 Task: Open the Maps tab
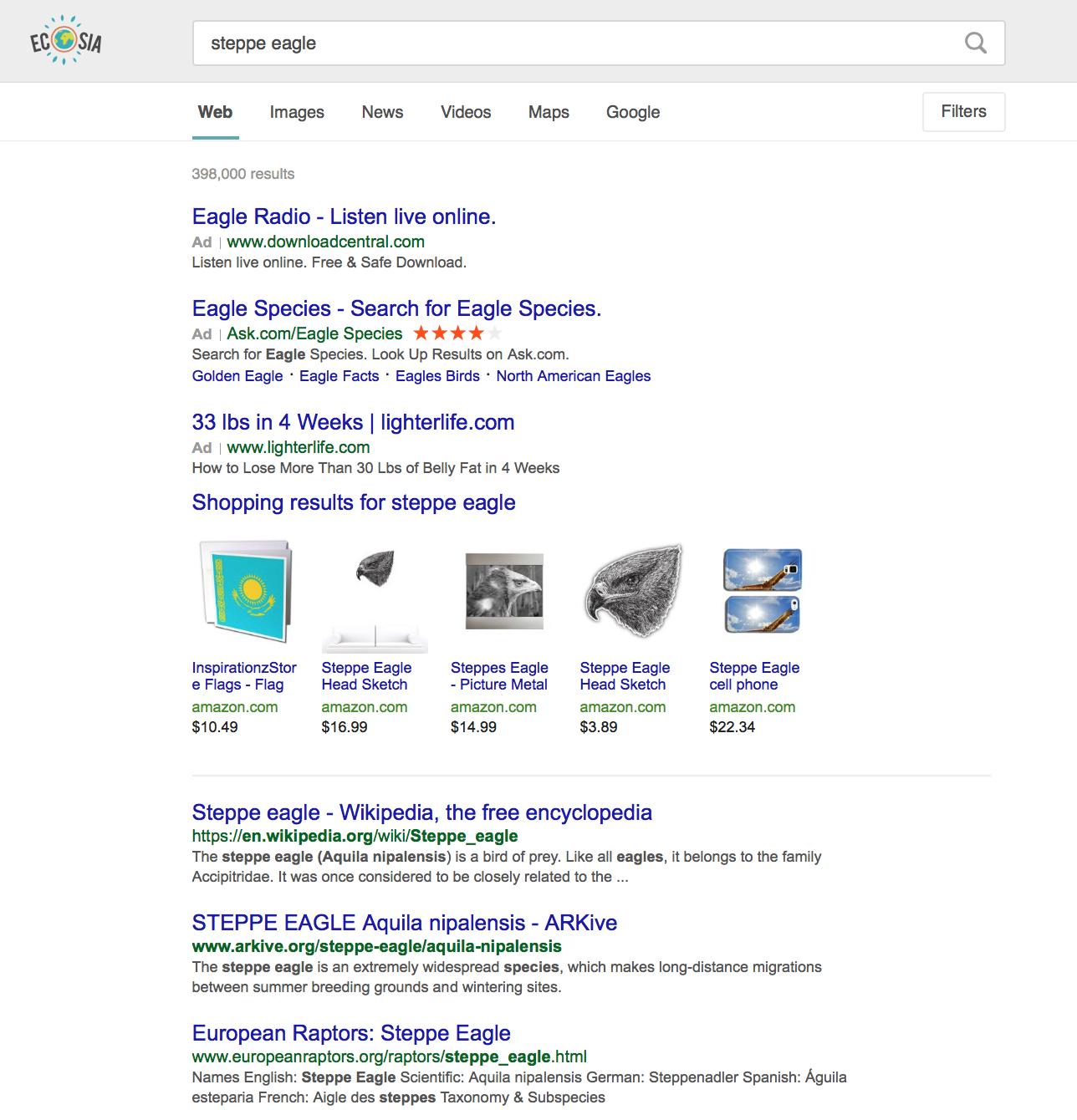tap(549, 112)
